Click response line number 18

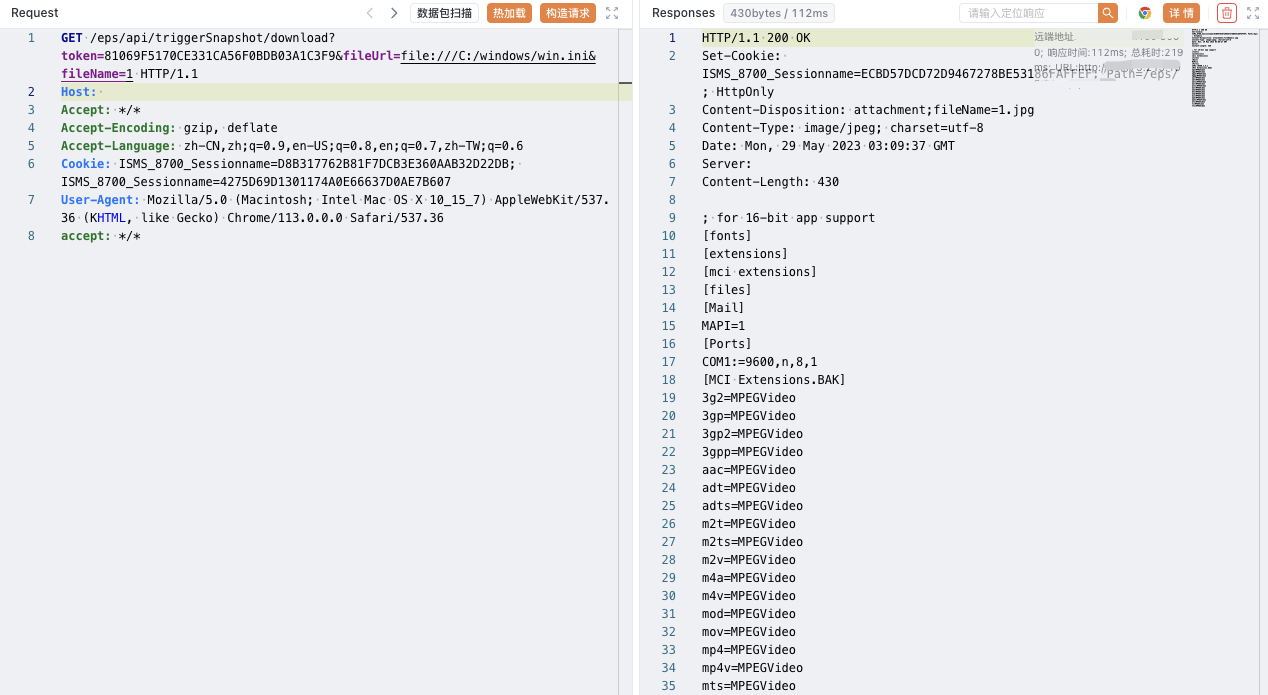[669, 380]
